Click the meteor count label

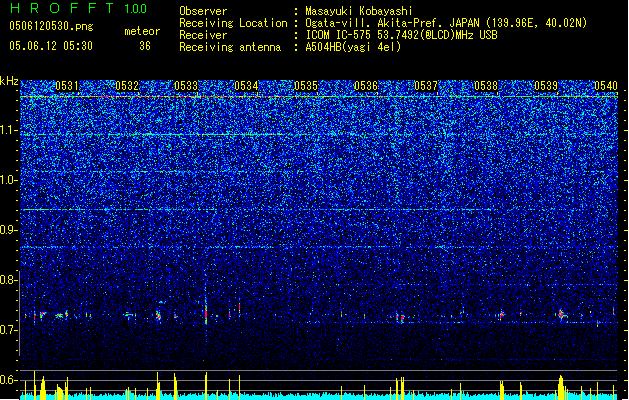(142, 31)
